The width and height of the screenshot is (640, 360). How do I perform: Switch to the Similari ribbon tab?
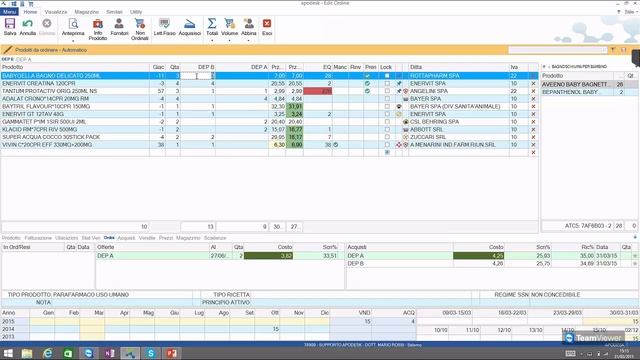pos(114,12)
